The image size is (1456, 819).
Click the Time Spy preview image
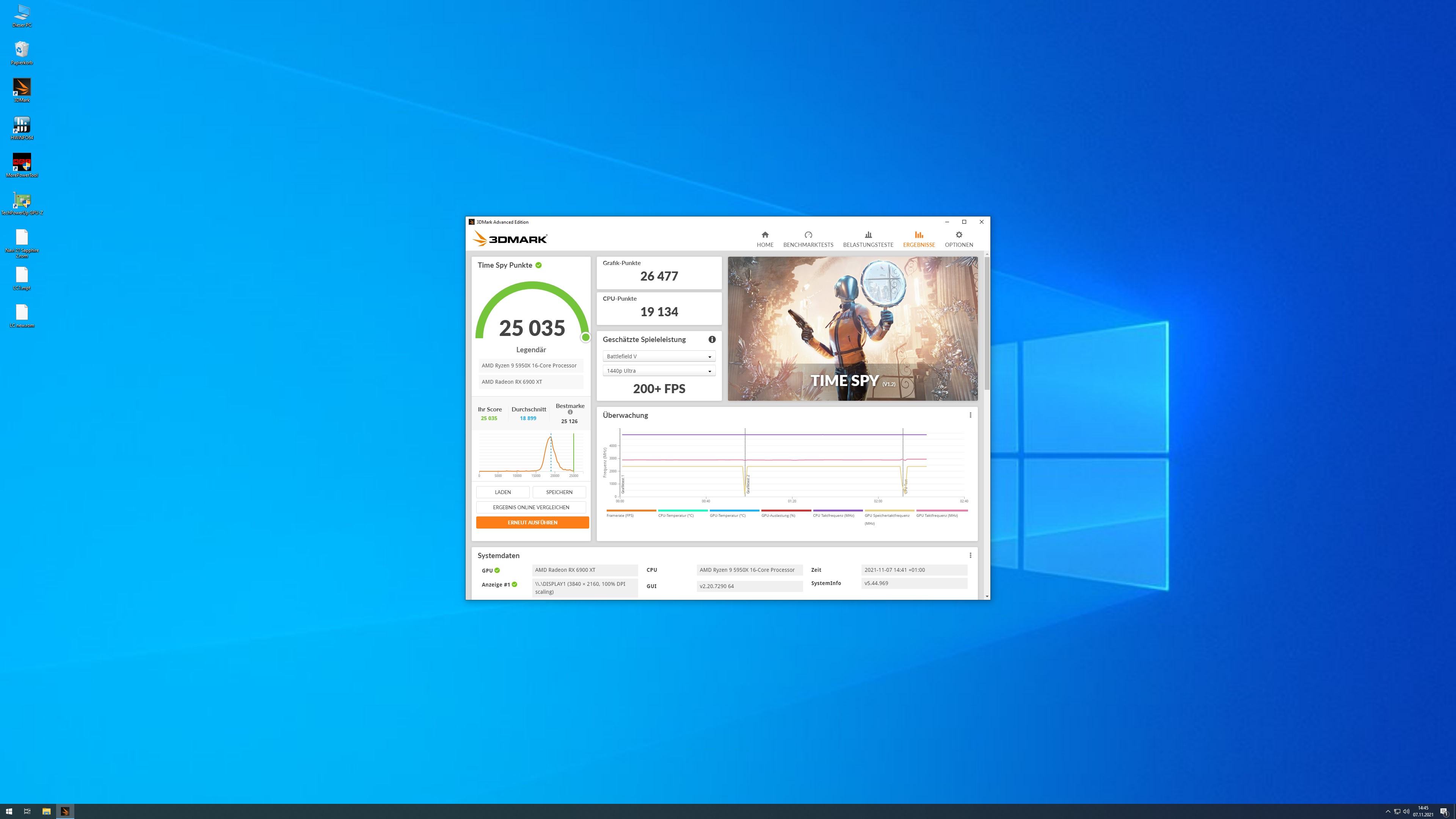tap(852, 329)
